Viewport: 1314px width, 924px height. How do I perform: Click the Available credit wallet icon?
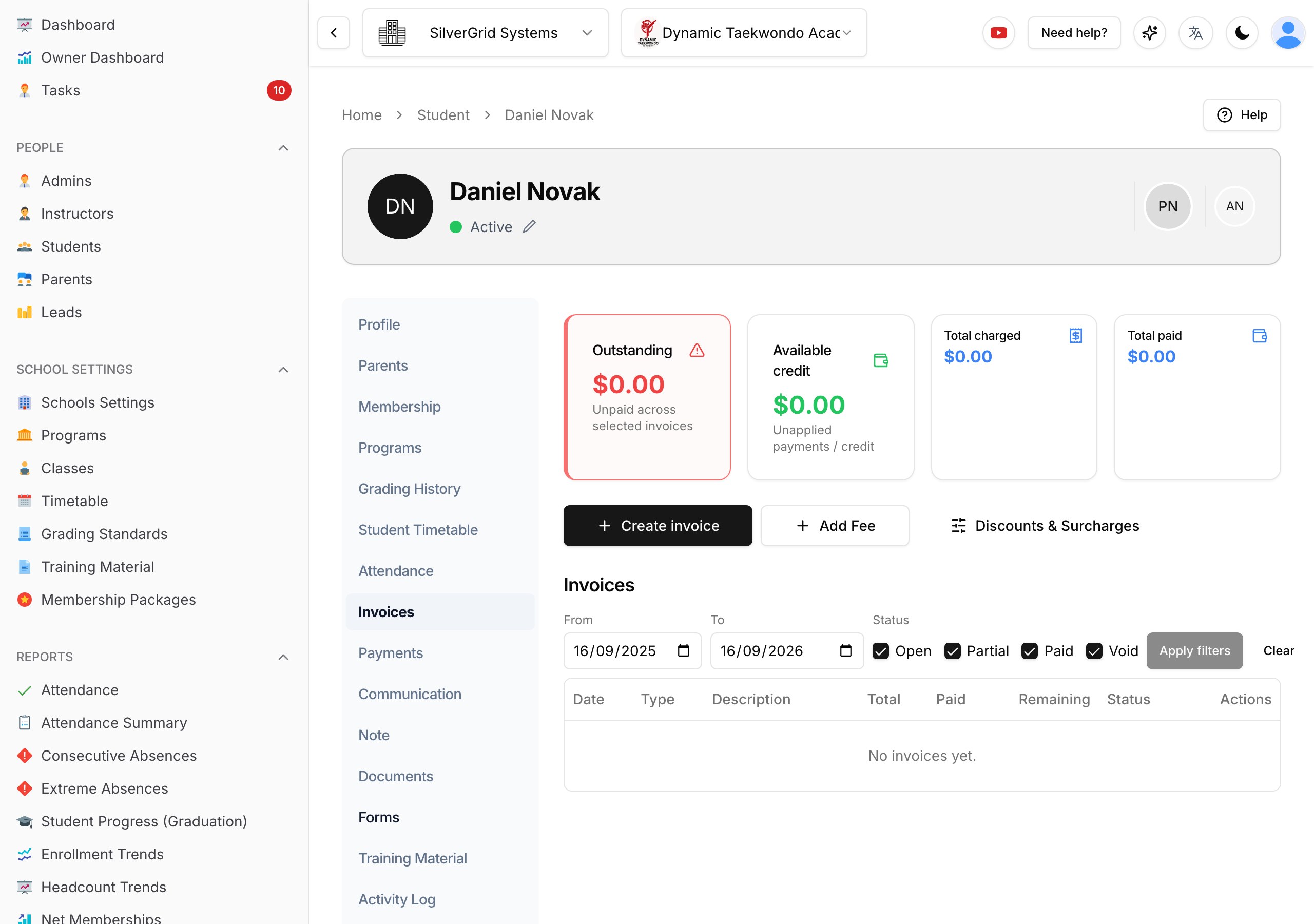tap(881, 361)
